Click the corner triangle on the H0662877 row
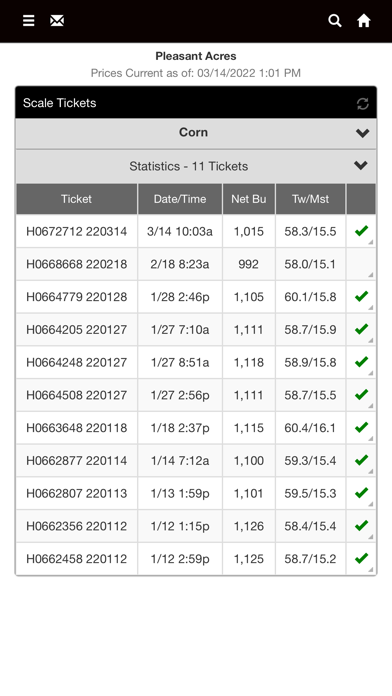 click(x=371, y=471)
